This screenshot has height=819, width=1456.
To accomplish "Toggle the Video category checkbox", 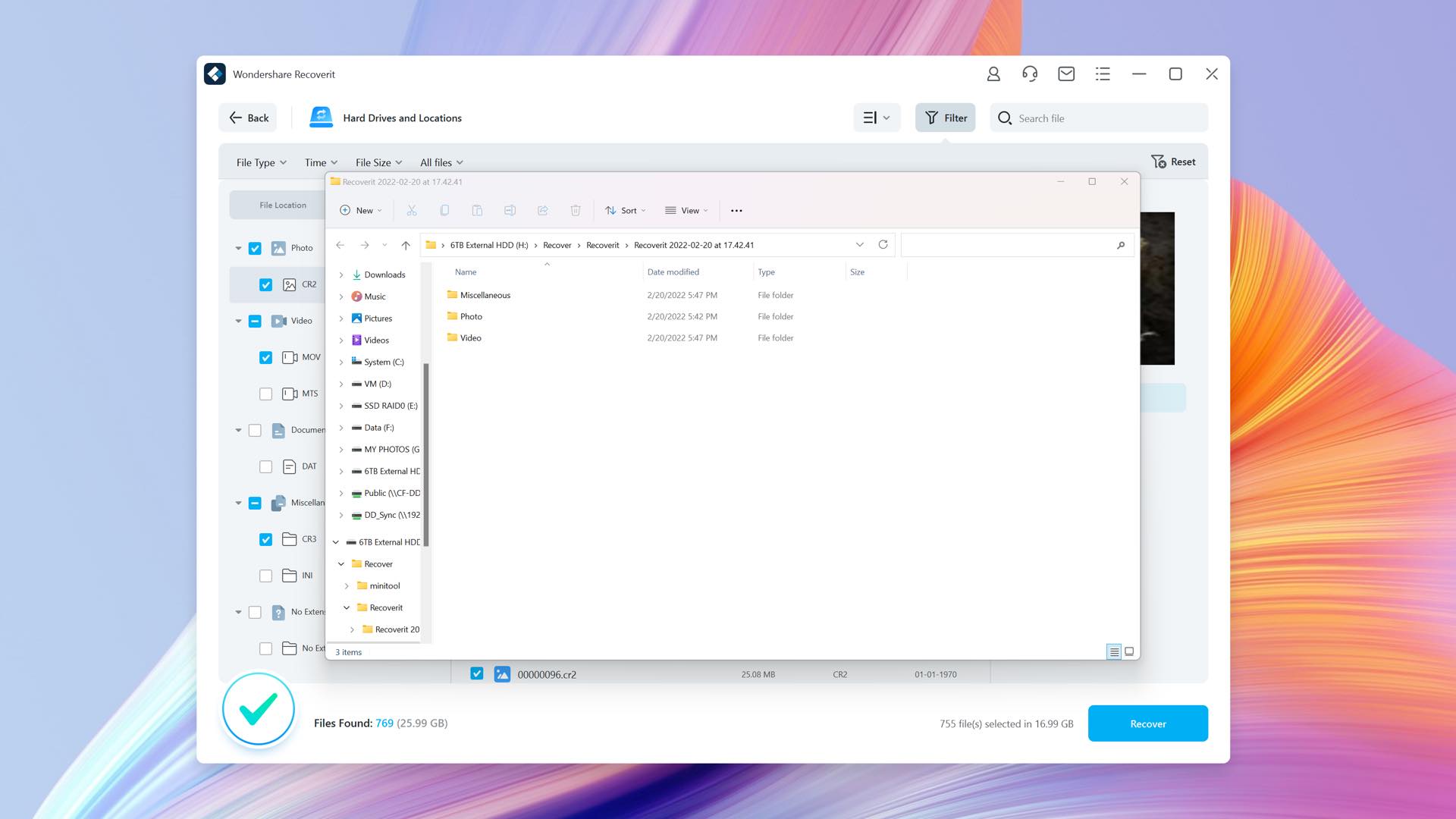I will coord(255,321).
